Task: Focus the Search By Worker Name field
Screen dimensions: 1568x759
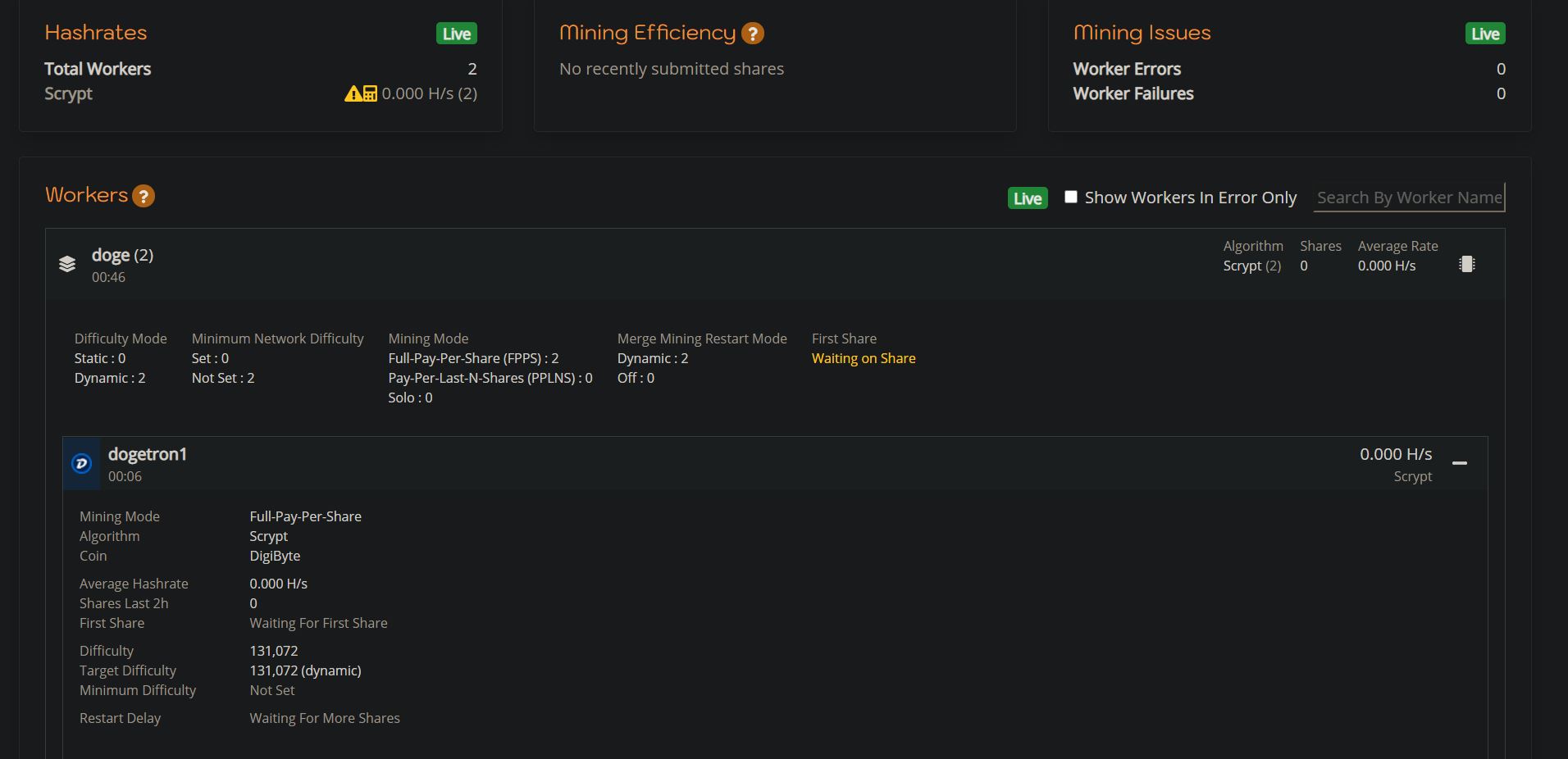Action: pos(1409,198)
